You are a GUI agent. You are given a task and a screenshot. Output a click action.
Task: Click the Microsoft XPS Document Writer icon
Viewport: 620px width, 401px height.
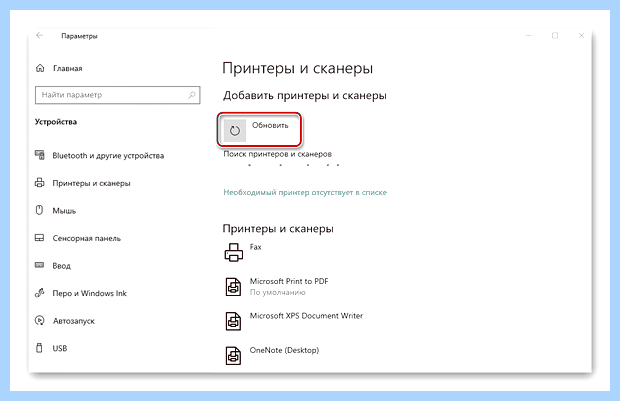233,321
